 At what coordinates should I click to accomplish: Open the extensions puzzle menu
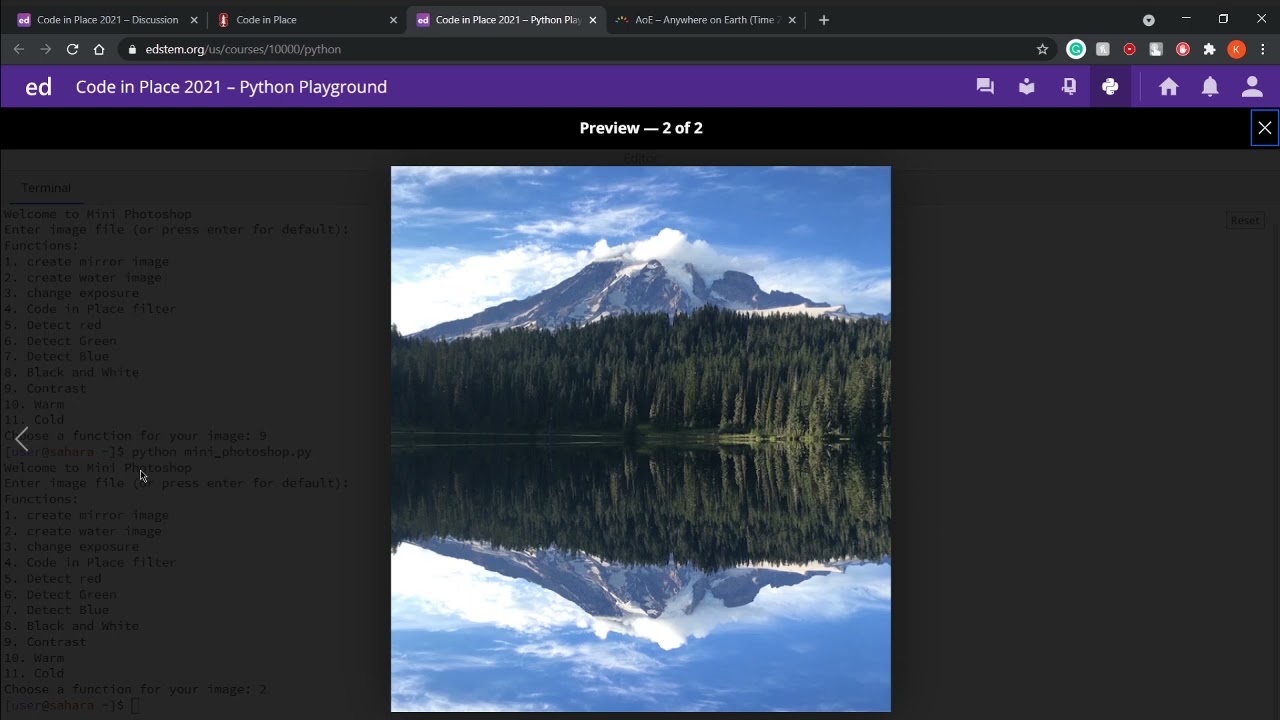coord(1209,49)
